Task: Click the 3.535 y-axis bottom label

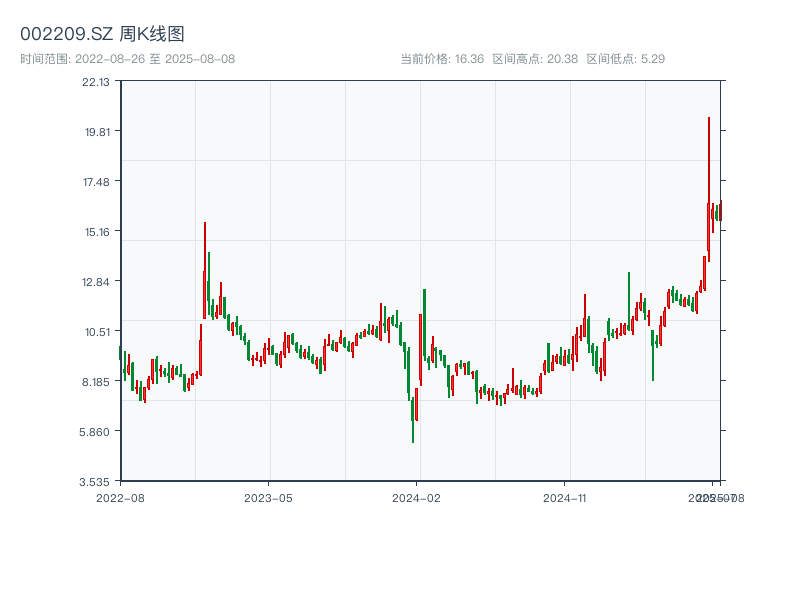Action: [x=97, y=481]
